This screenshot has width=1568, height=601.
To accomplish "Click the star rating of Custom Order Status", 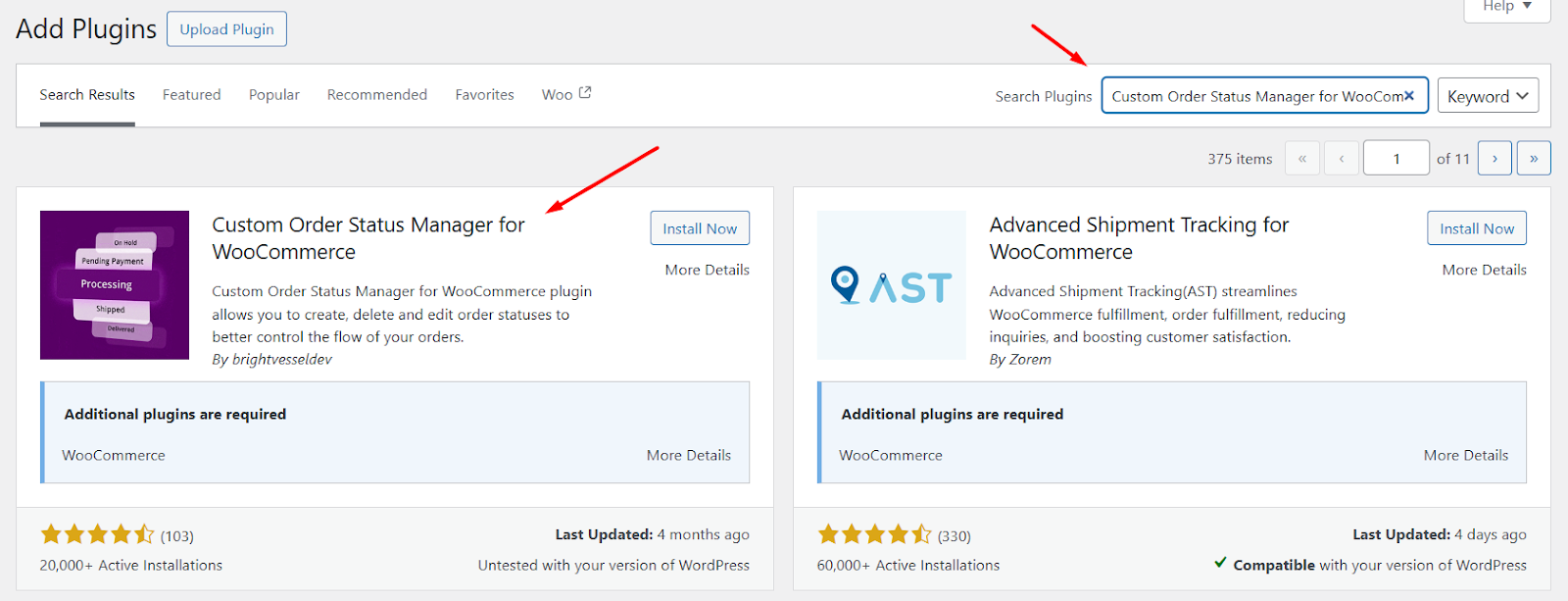I will point(97,534).
